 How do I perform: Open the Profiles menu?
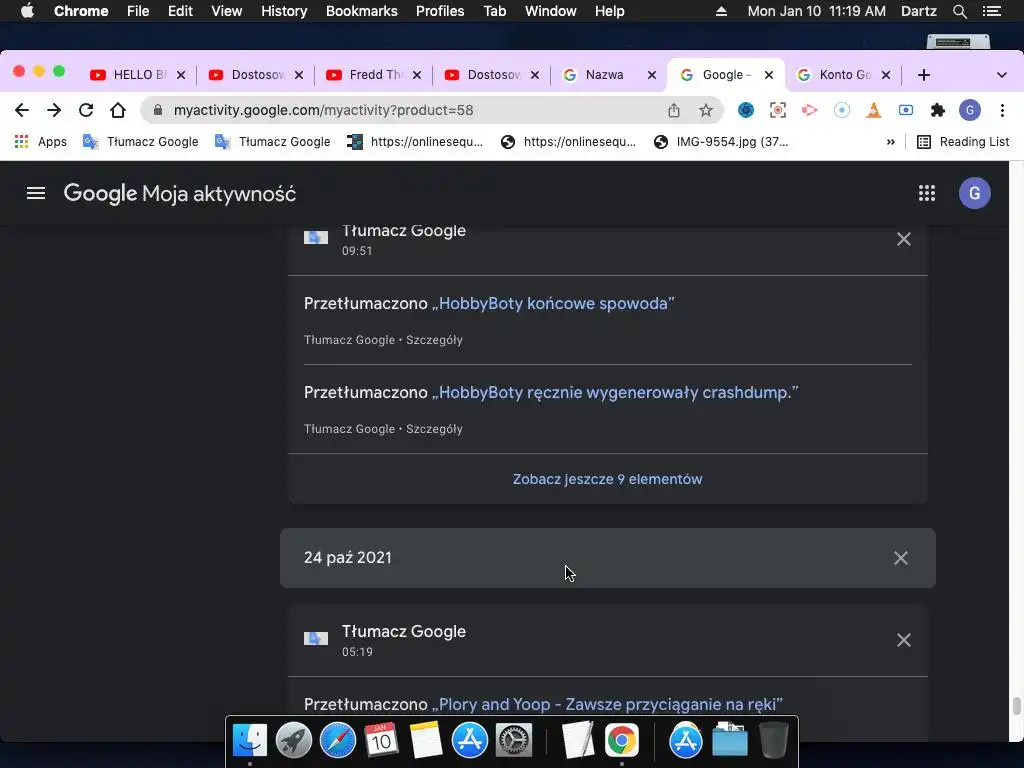pos(440,11)
